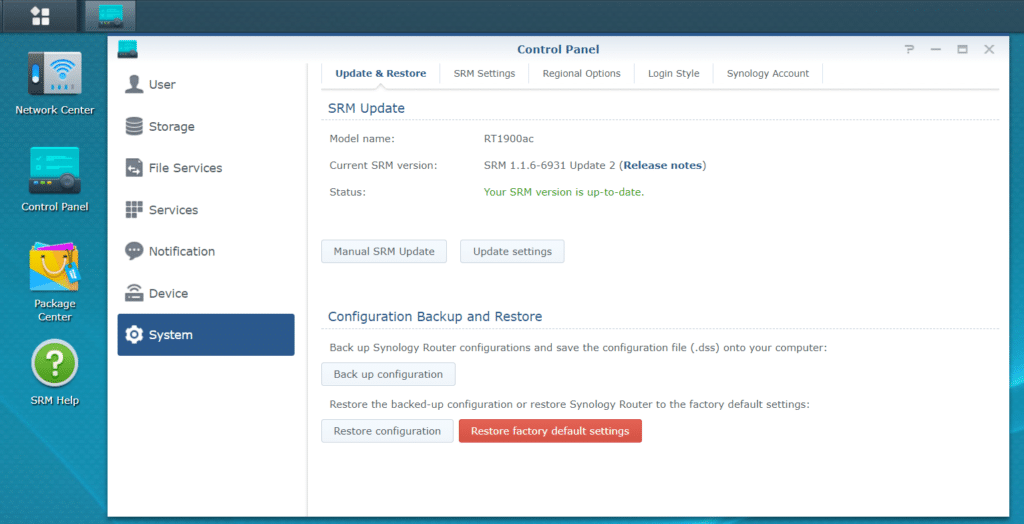1024x524 pixels.
Task: Click the Control Panel taskbar thumbnail
Action: [x=110, y=16]
